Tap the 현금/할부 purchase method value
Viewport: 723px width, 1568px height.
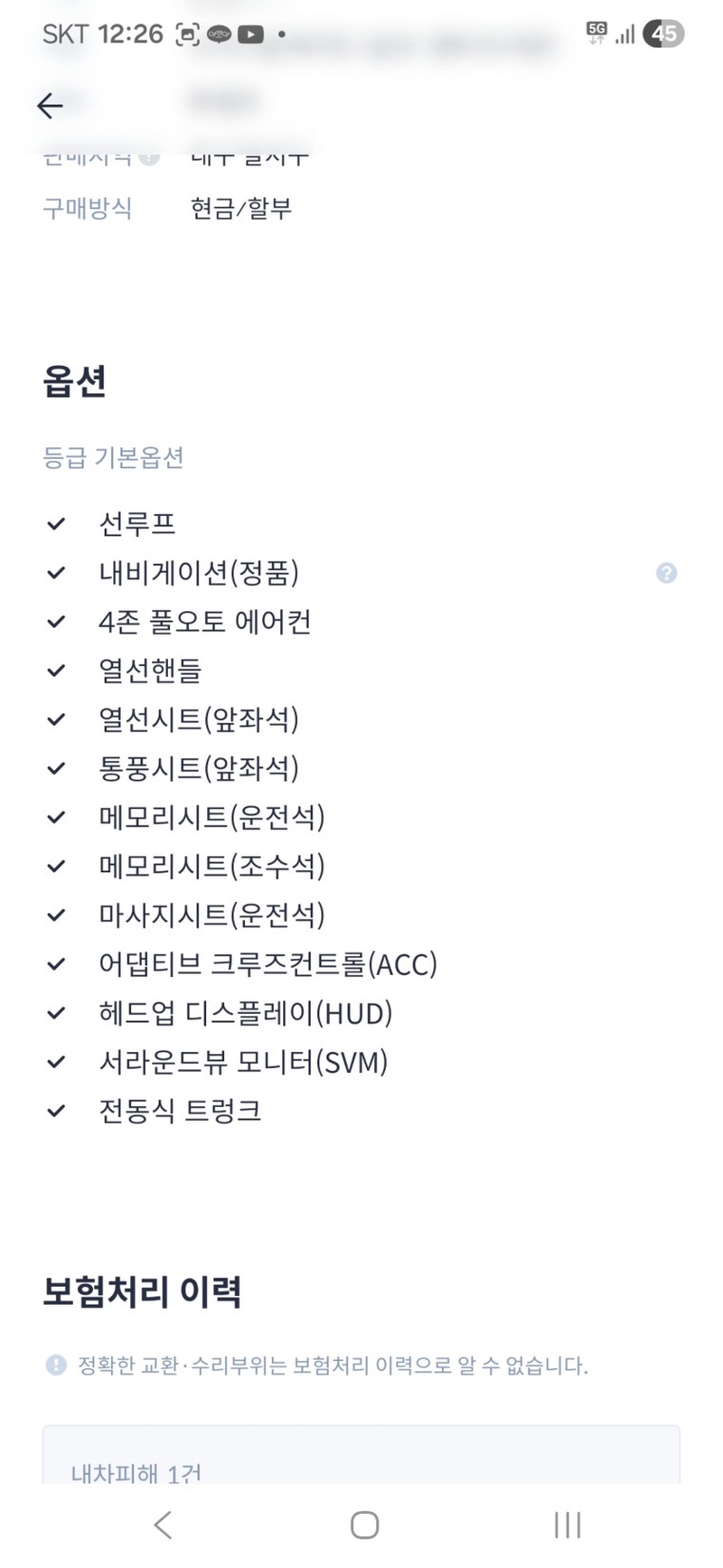point(240,209)
